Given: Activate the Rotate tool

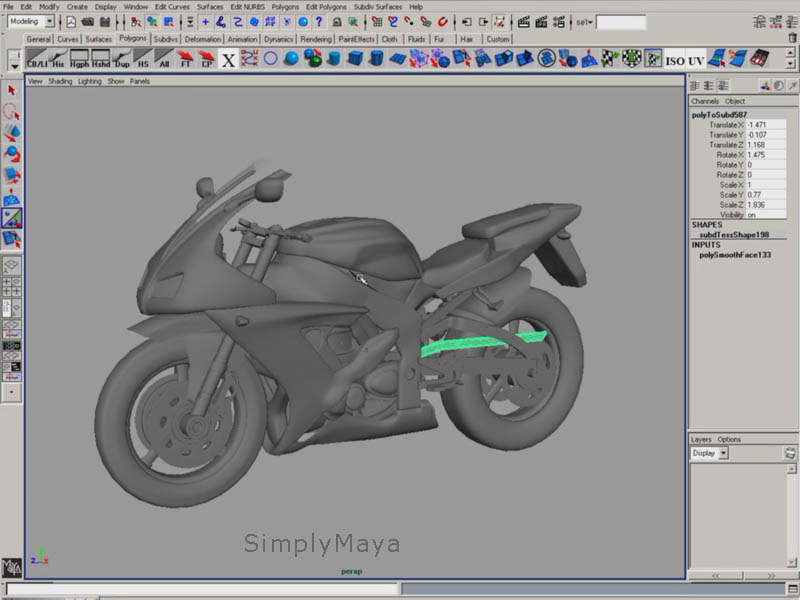Looking at the screenshot, I should pos(11,154).
